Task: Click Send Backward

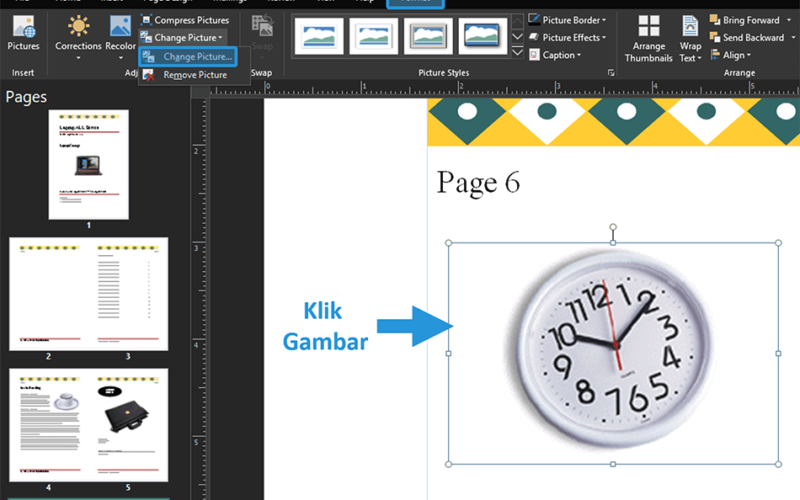Action: (747, 38)
